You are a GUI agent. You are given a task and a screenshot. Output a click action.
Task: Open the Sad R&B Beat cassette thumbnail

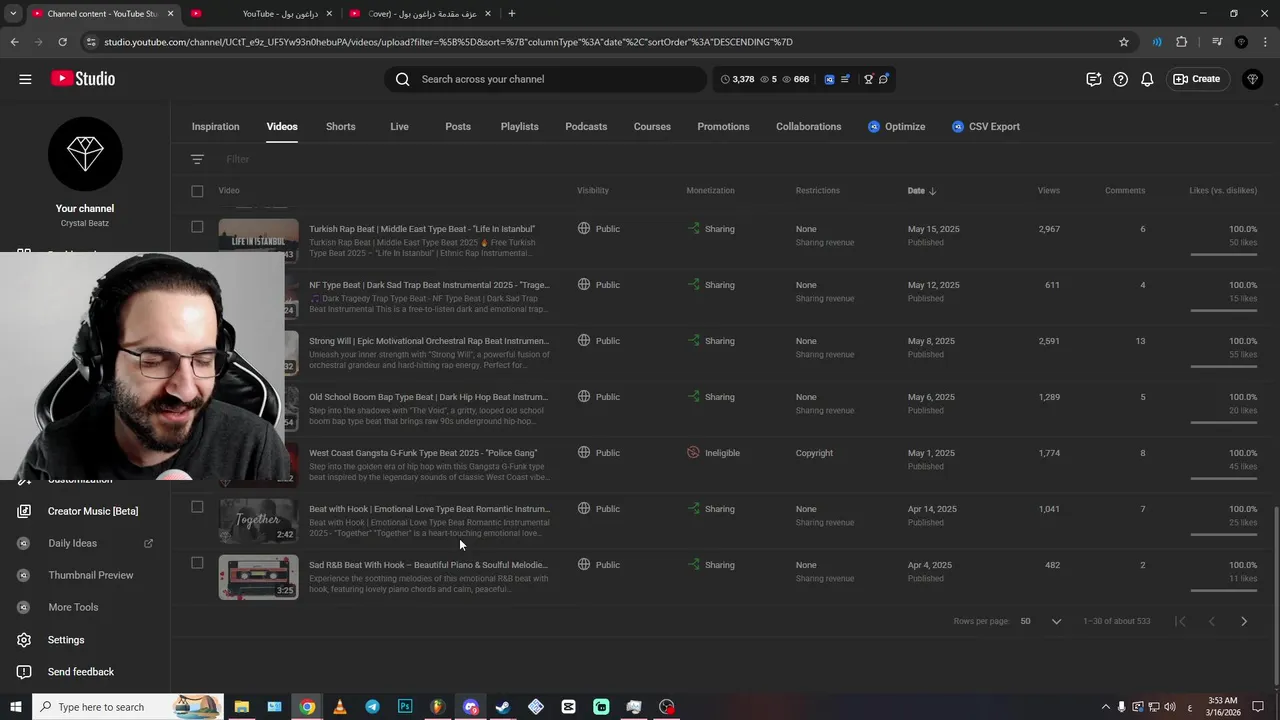pyautogui.click(x=258, y=577)
